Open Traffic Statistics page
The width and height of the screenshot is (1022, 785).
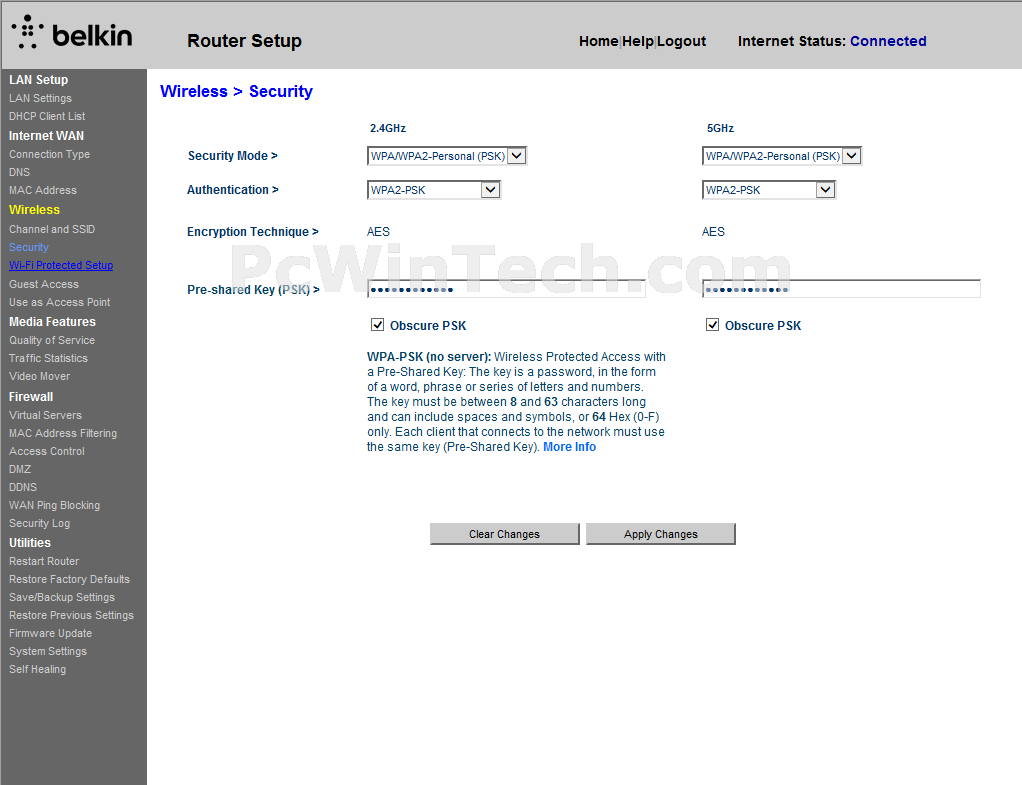[48, 358]
